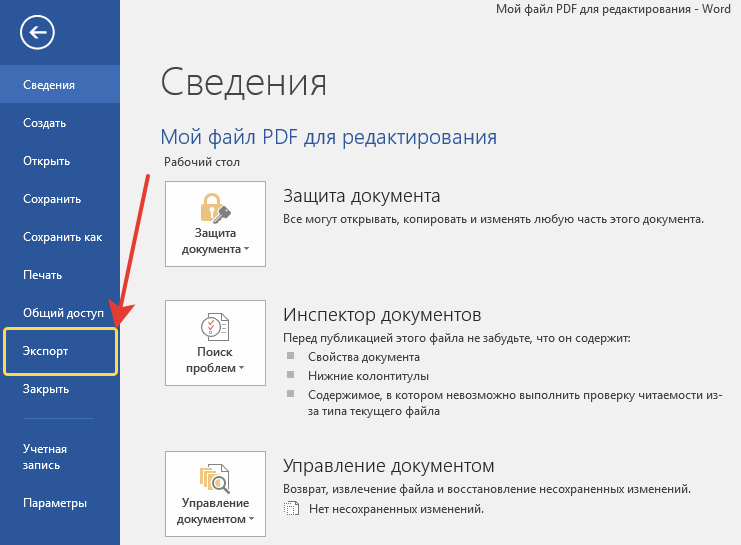Open Печать in the sidebar
Screen dimensions: 741x545
[x=60, y=275]
